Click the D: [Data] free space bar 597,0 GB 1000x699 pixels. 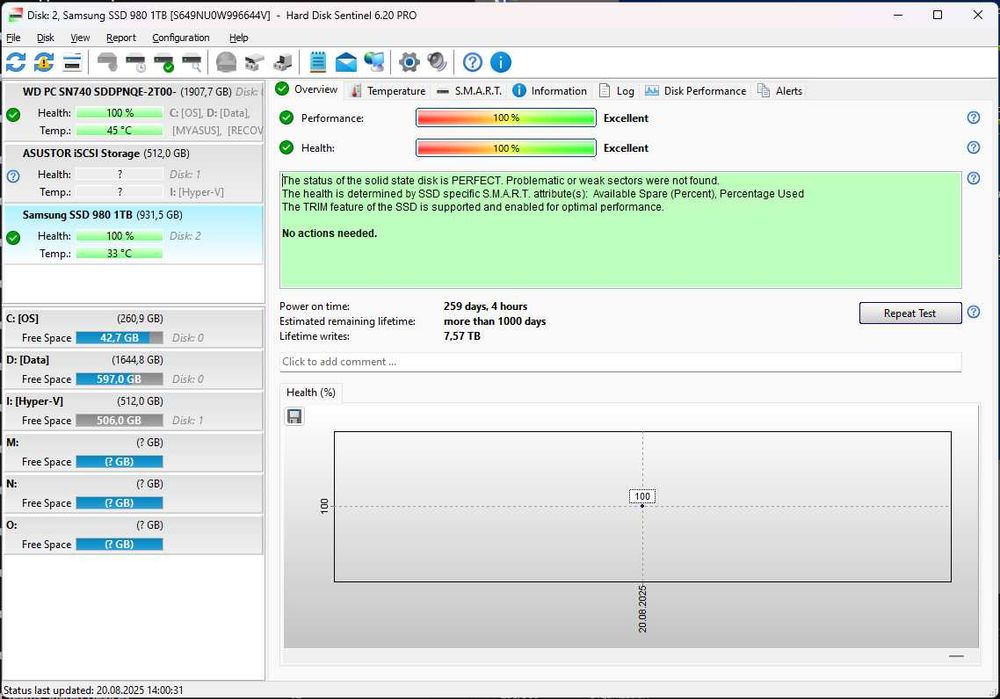point(119,379)
